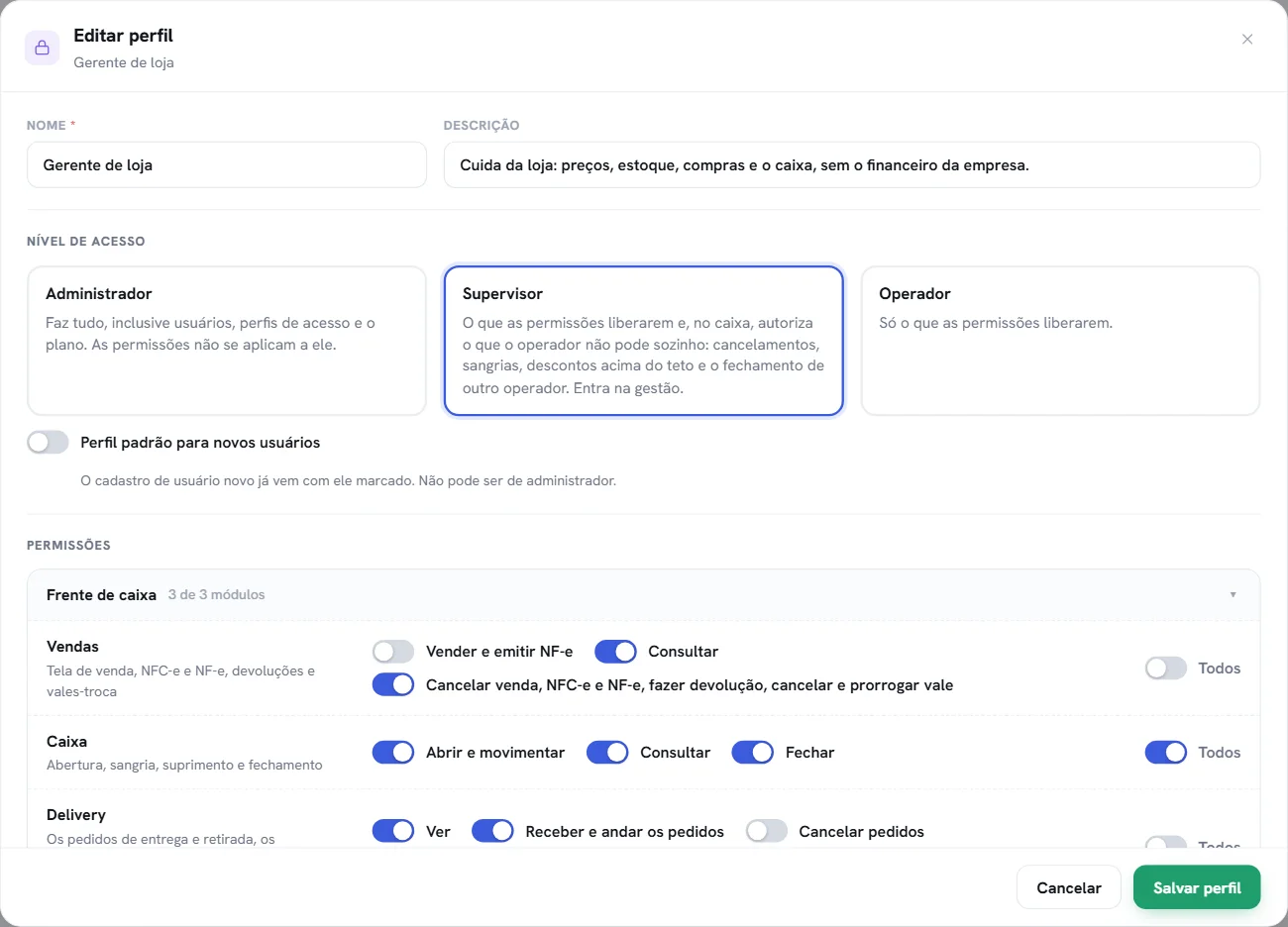Click the Delivery module name
The height and width of the screenshot is (927, 1288).
(x=76, y=815)
